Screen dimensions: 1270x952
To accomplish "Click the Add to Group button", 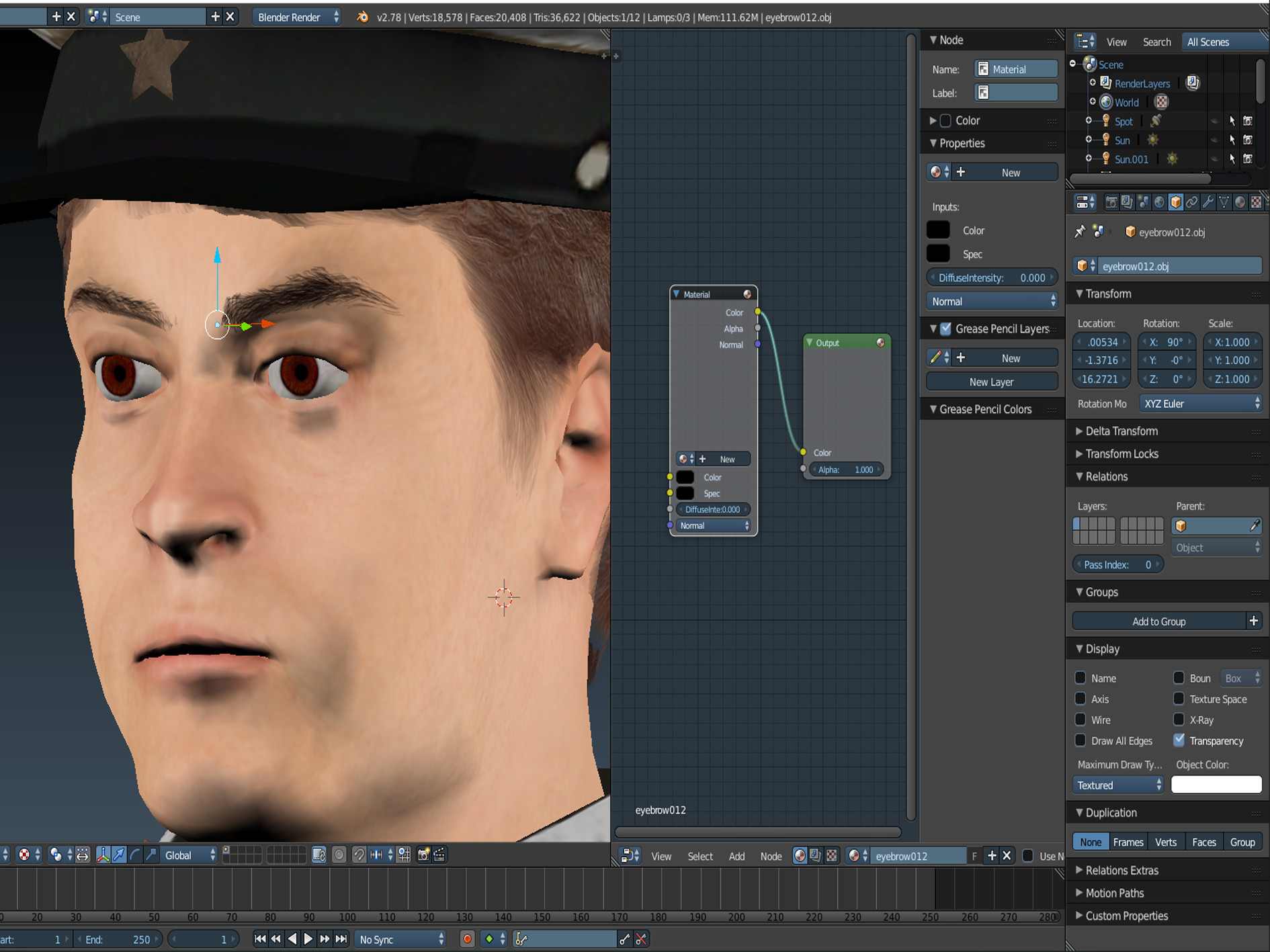I will point(1159,621).
